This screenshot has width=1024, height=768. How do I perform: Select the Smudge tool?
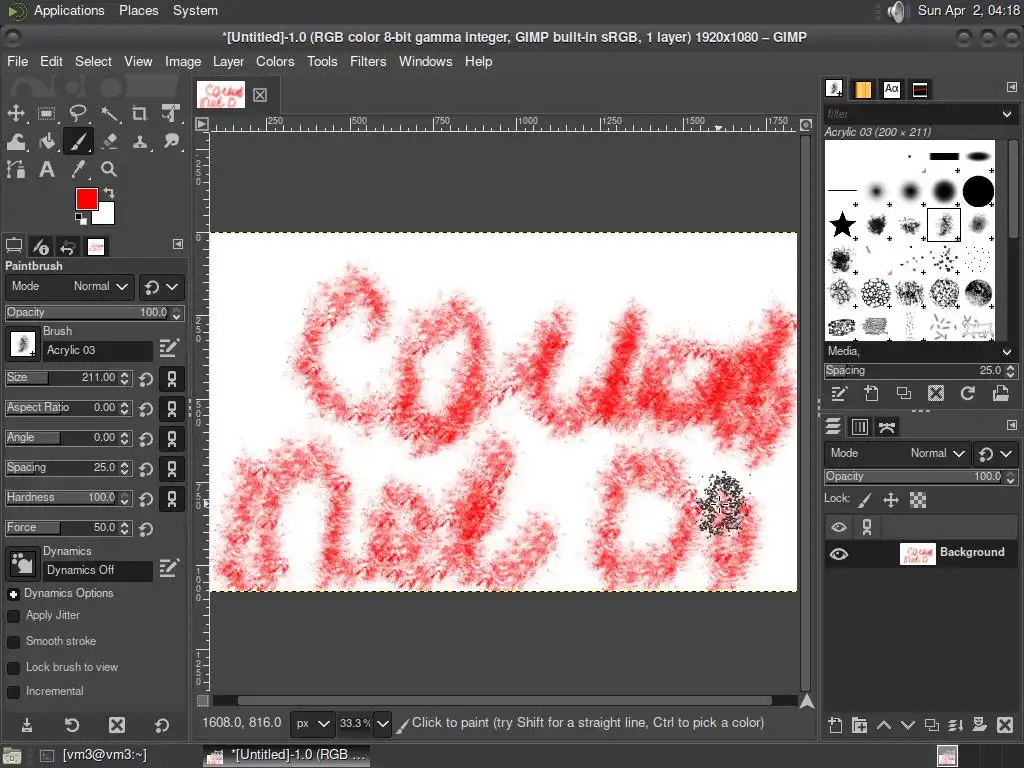[x=171, y=141]
